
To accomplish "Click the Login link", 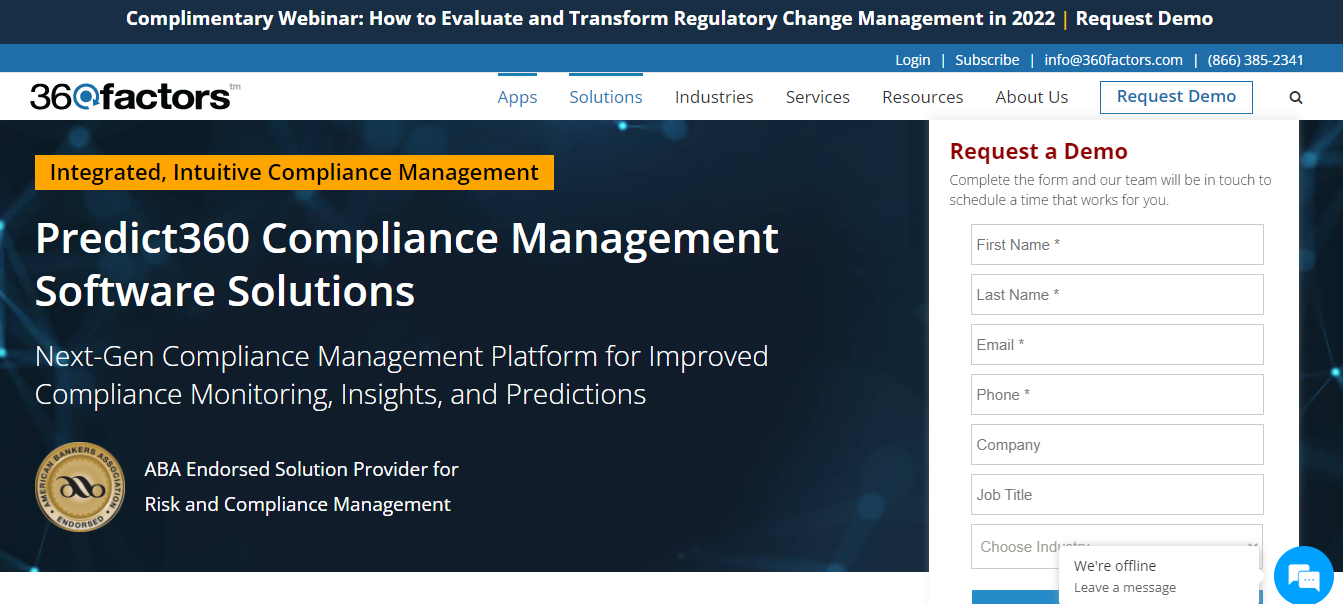I will pyautogui.click(x=913, y=60).
